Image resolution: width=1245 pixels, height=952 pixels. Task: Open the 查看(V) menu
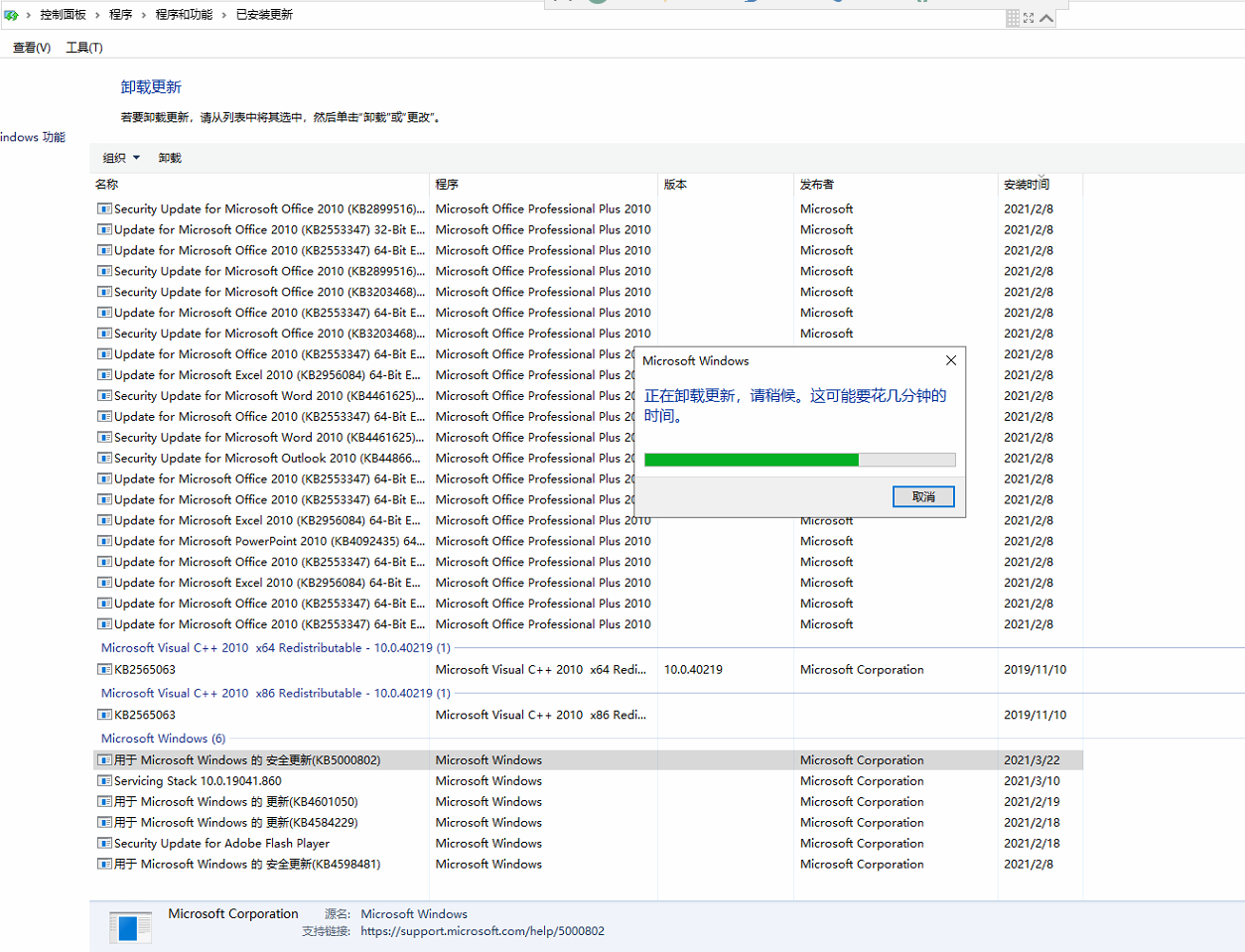[x=32, y=48]
